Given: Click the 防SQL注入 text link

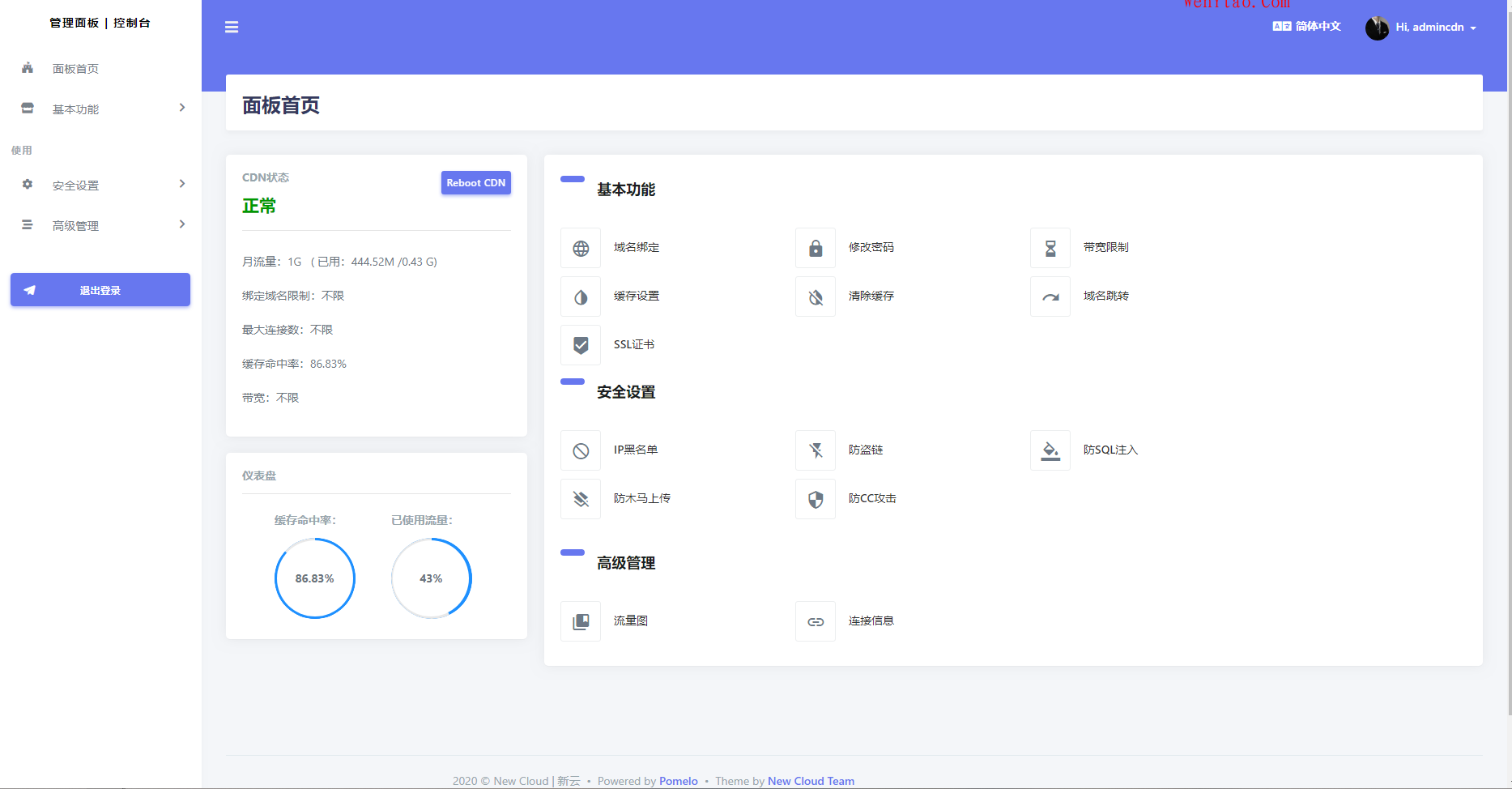Looking at the screenshot, I should 1111,450.
